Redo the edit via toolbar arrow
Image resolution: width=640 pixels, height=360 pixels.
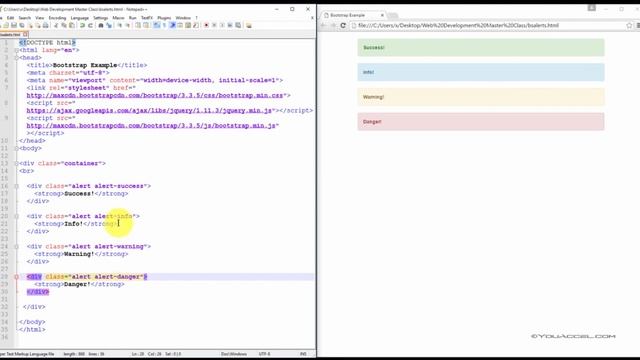[x=90, y=25]
